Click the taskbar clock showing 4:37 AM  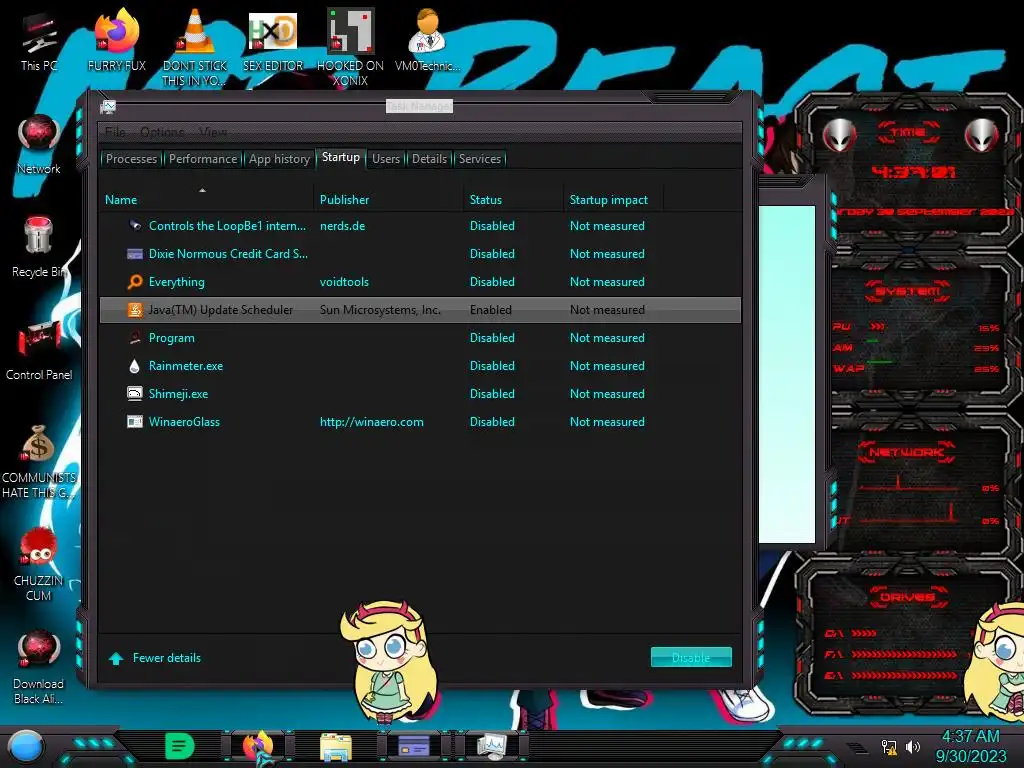point(970,746)
